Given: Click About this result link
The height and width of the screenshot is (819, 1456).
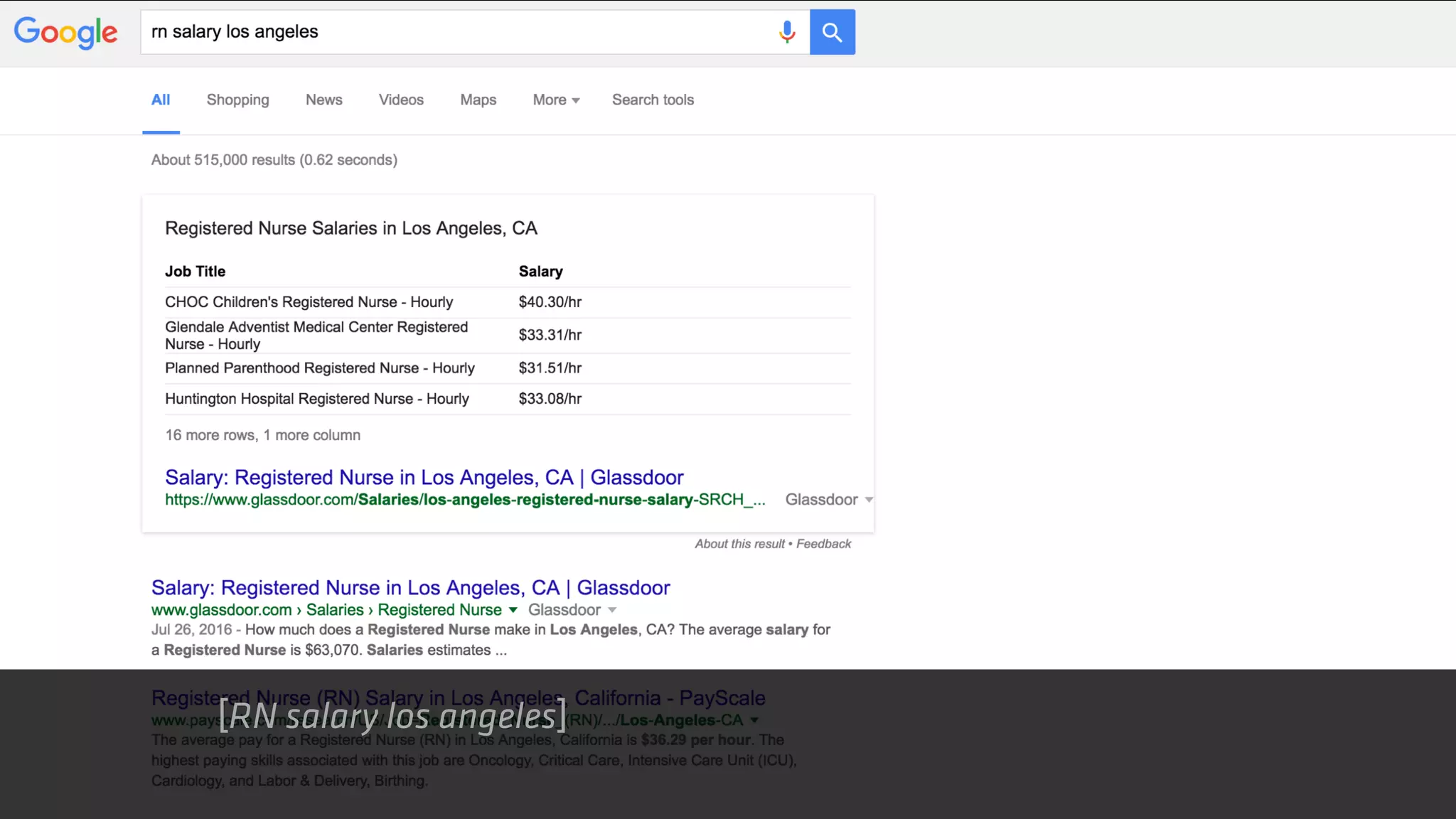Looking at the screenshot, I should 739,544.
